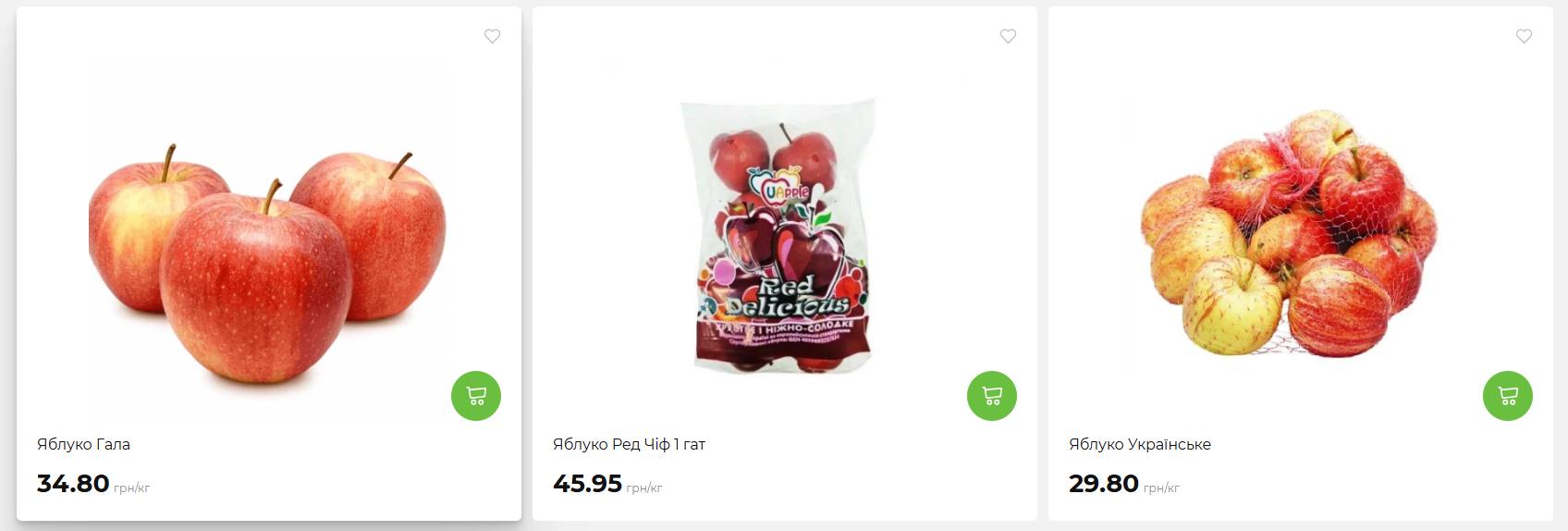Add Яблуко Ред Чіф 1 гат to cart
This screenshot has height=531, width=1568.
tap(992, 396)
